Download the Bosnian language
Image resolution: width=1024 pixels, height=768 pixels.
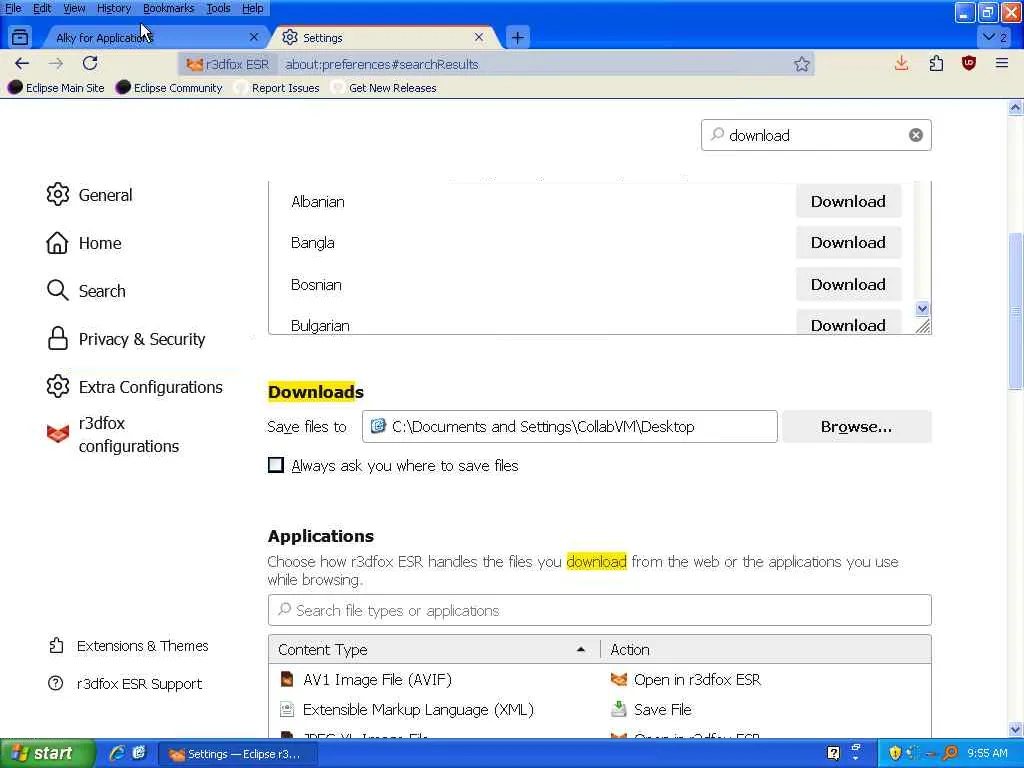tap(848, 284)
